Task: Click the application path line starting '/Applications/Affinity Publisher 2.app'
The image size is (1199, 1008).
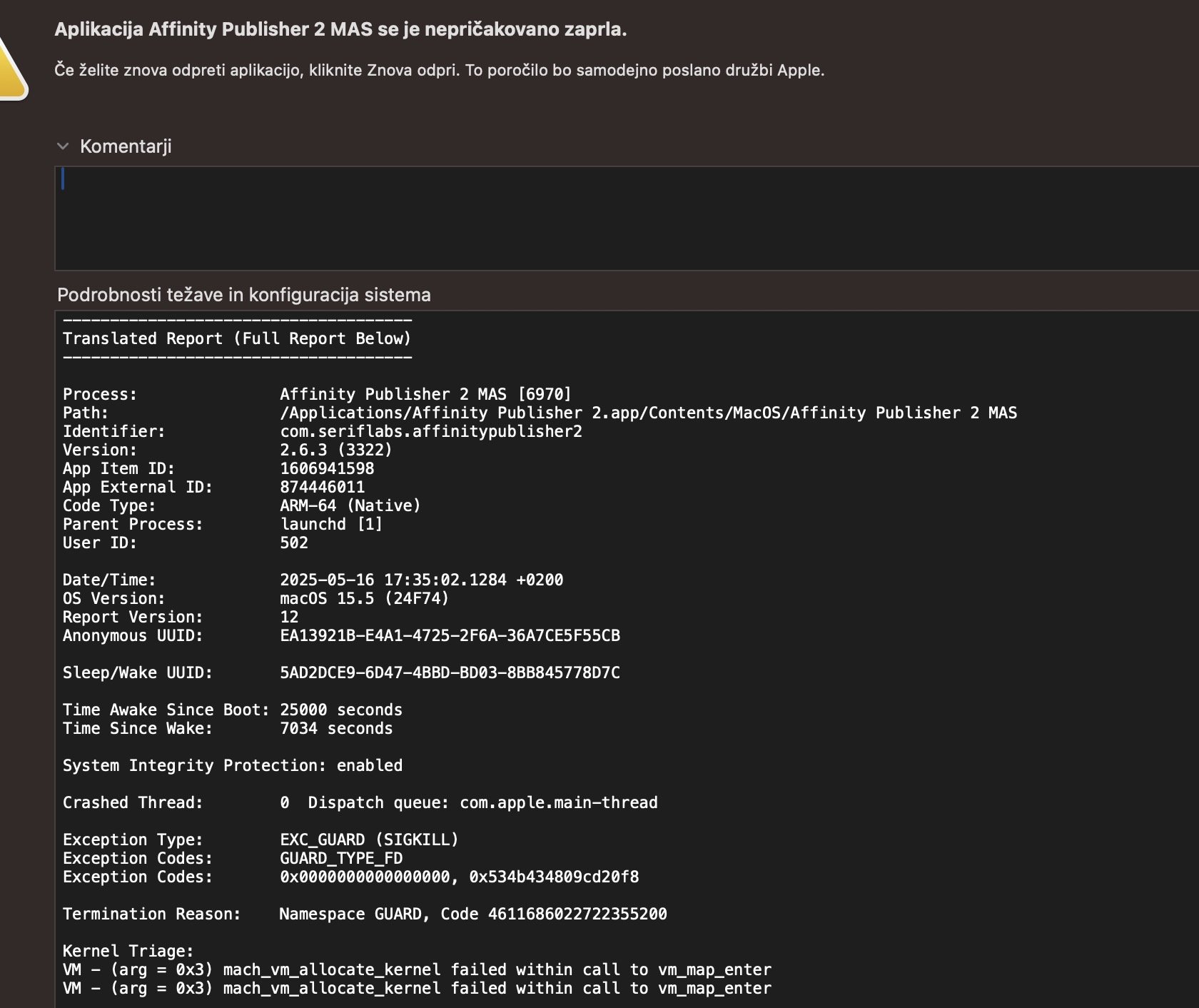Action: click(648, 413)
